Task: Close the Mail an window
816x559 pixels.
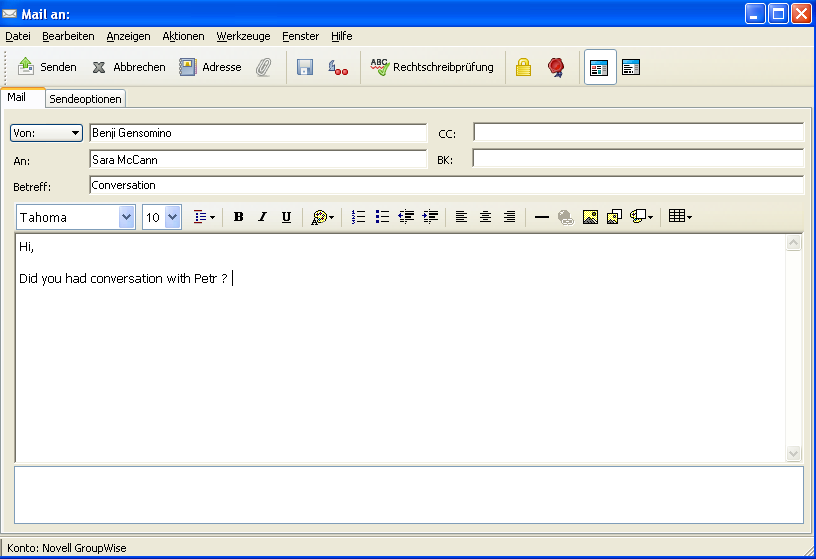Action: coord(801,14)
